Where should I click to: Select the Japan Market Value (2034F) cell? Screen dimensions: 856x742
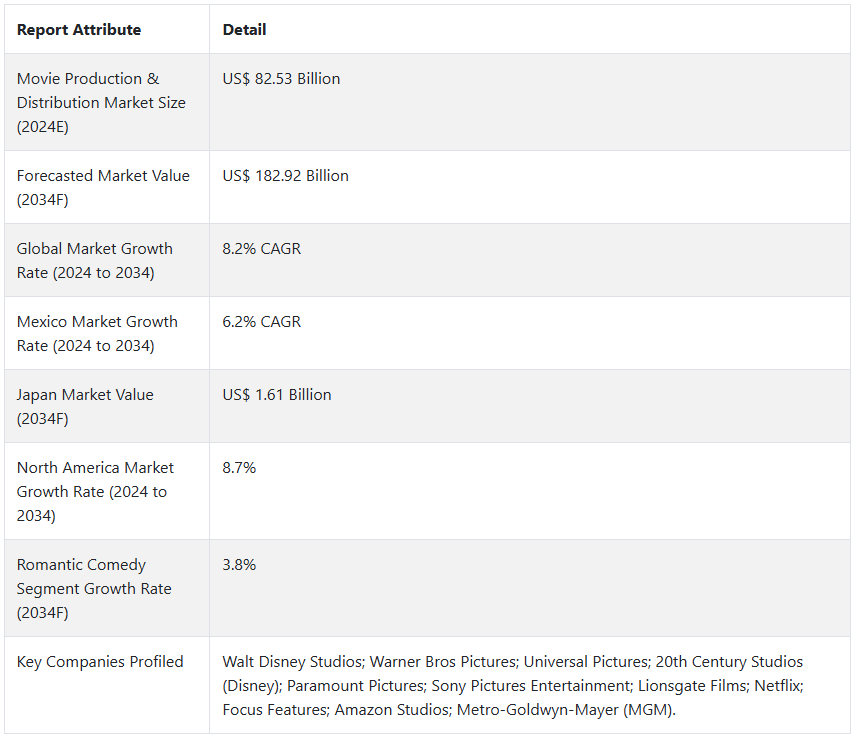86,407
